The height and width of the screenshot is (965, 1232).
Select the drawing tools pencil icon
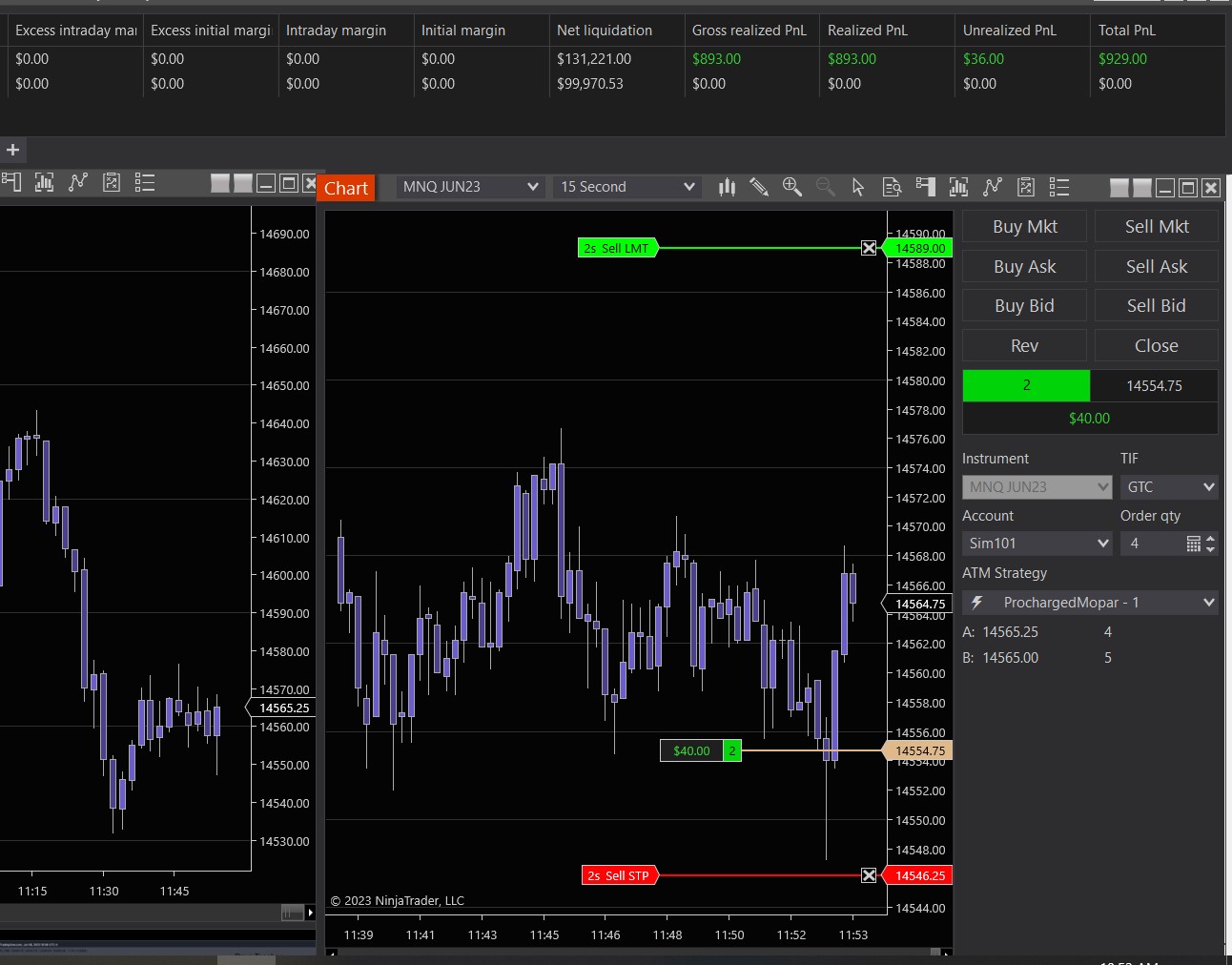click(759, 187)
